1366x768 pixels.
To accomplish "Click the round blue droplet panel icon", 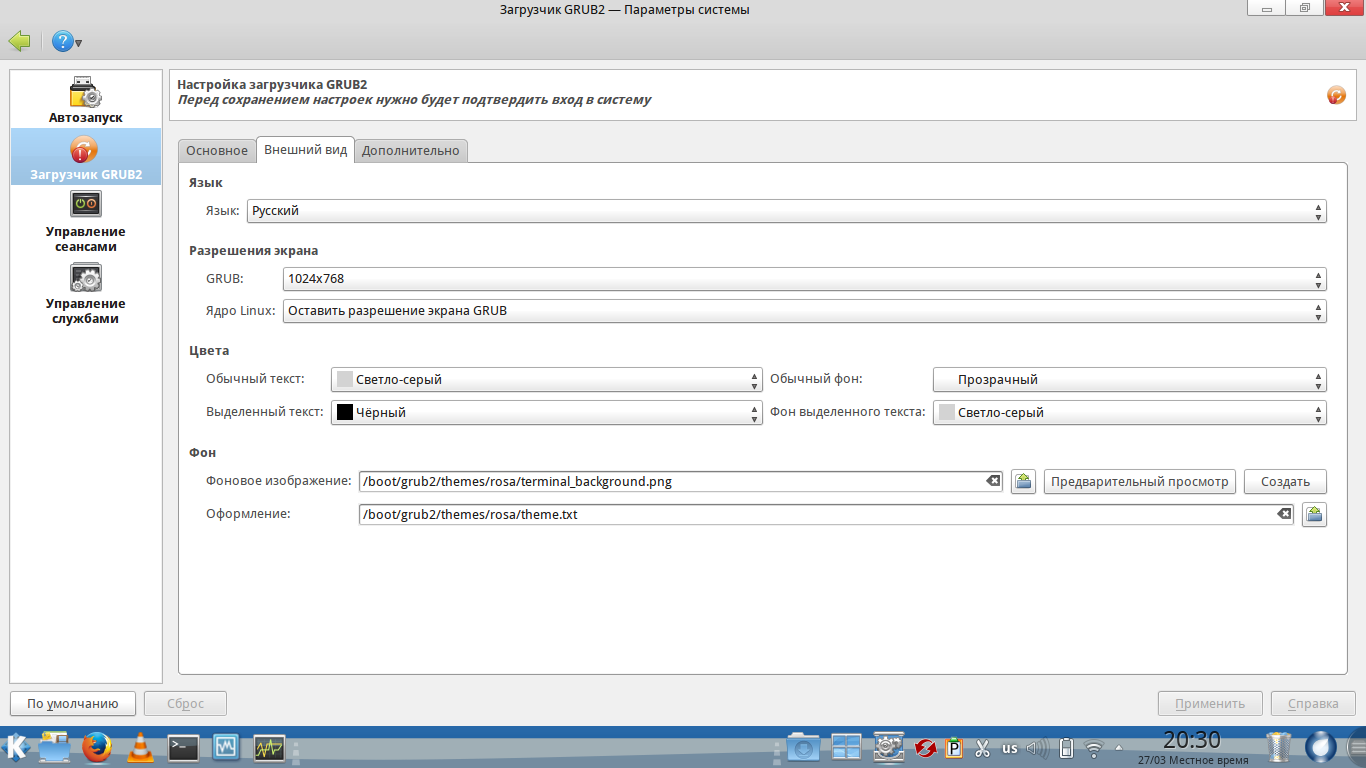I will tap(1322, 747).
